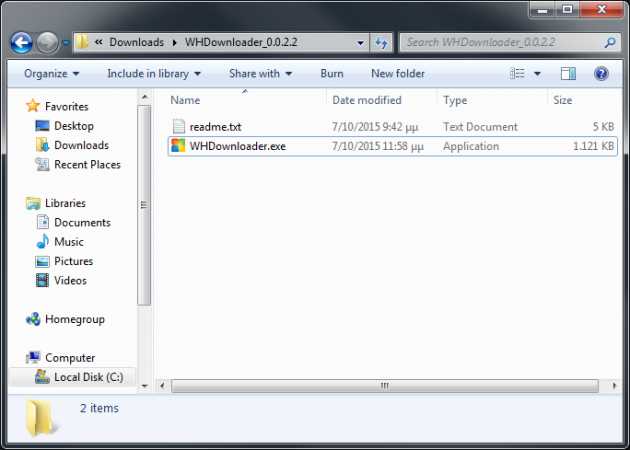630x450 pixels.
Task: Toggle the preview pane icon
Action: click(568, 74)
